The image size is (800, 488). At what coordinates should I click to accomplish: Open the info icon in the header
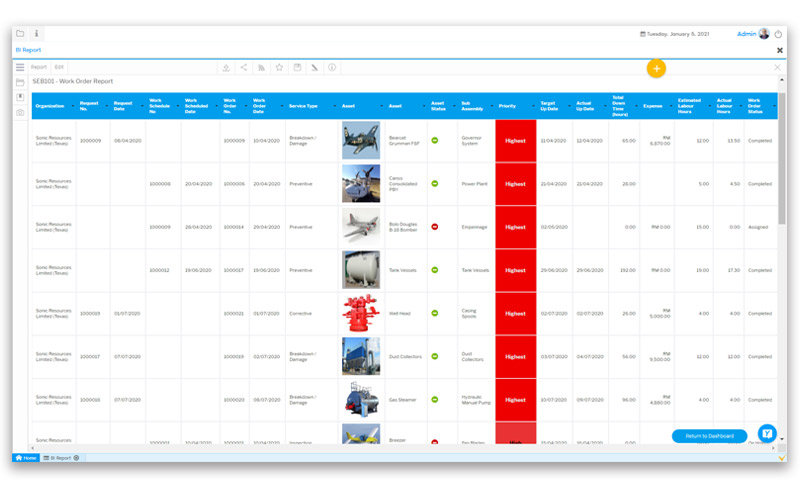coord(37,33)
